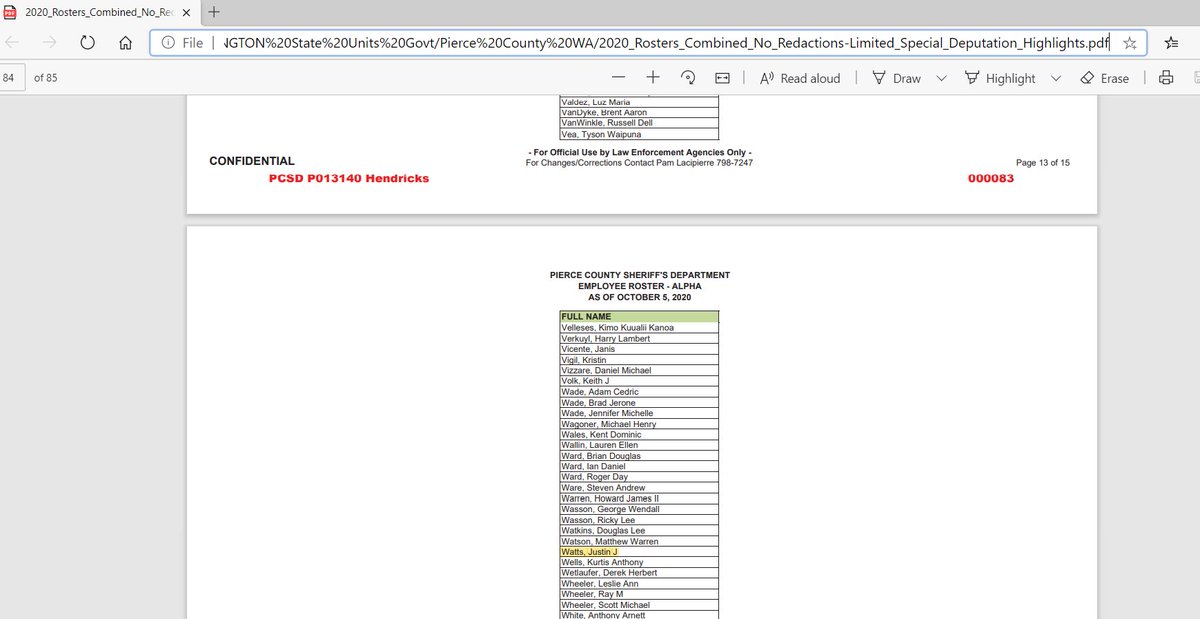1200x619 pixels.
Task: Click the row Wade, Jennifer Michelle
Action: (639, 413)
